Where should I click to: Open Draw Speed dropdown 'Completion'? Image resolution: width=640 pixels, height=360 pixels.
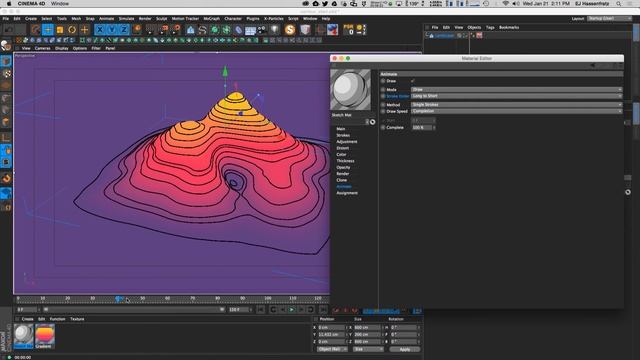pyautogui.click(x=516, y=111)
